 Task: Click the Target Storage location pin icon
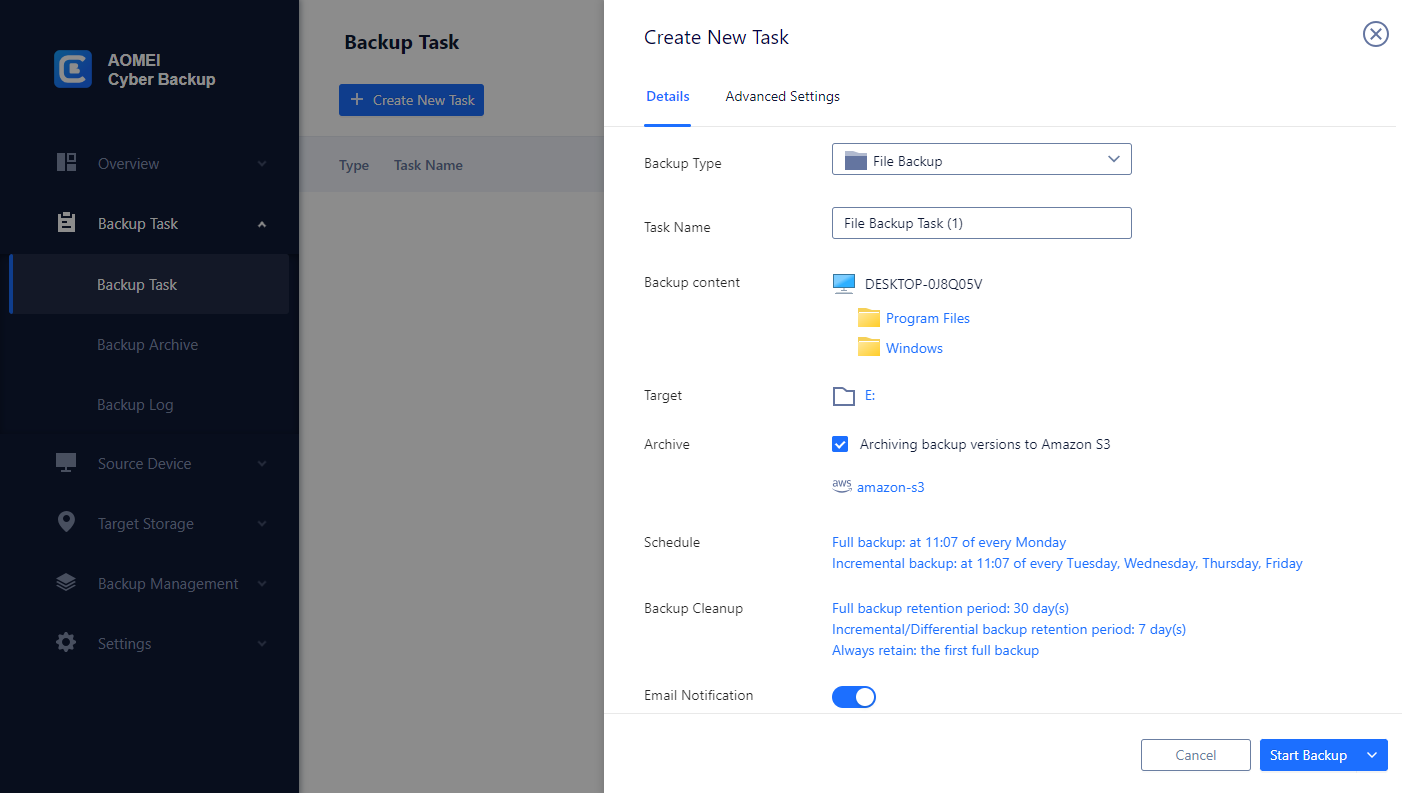coord(67,523)
